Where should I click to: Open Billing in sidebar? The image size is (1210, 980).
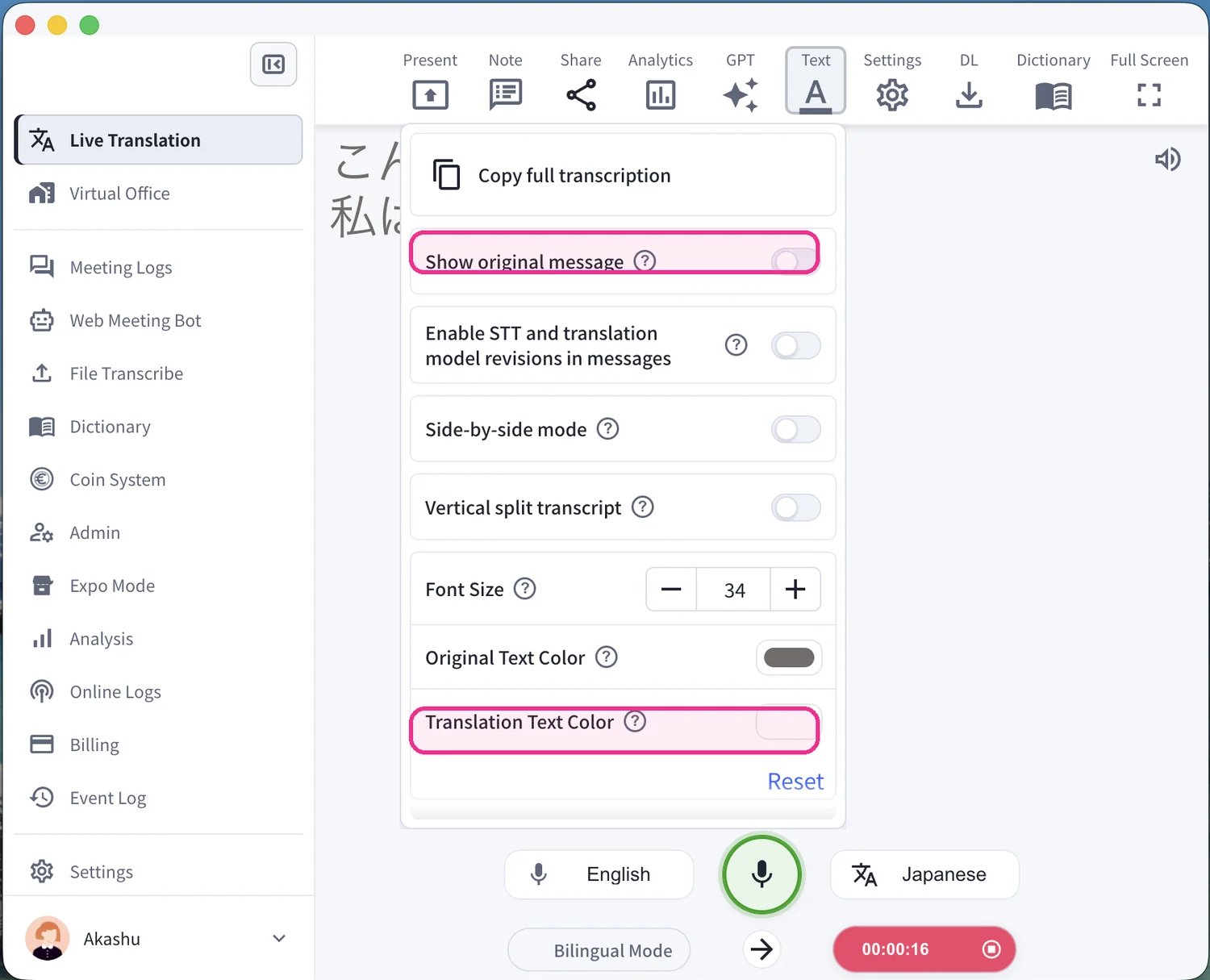point(159,744)
